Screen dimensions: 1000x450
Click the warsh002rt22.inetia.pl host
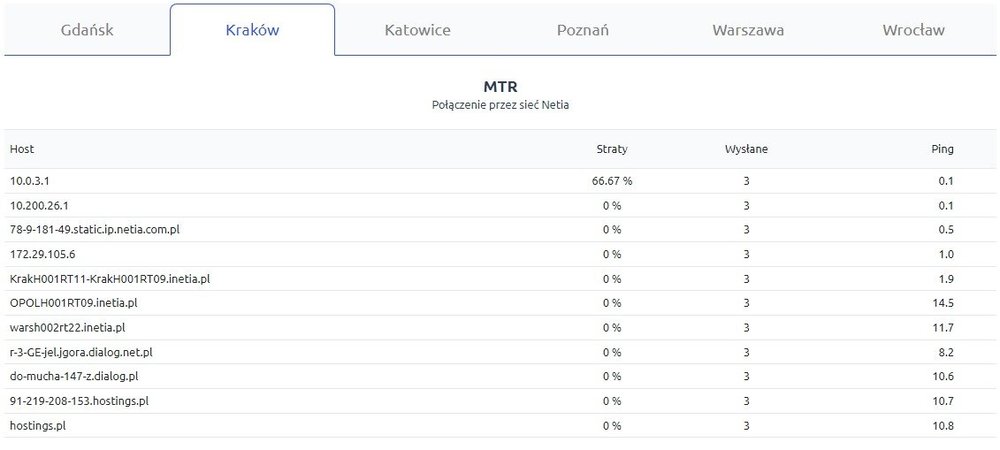click(x=67, y=327)
